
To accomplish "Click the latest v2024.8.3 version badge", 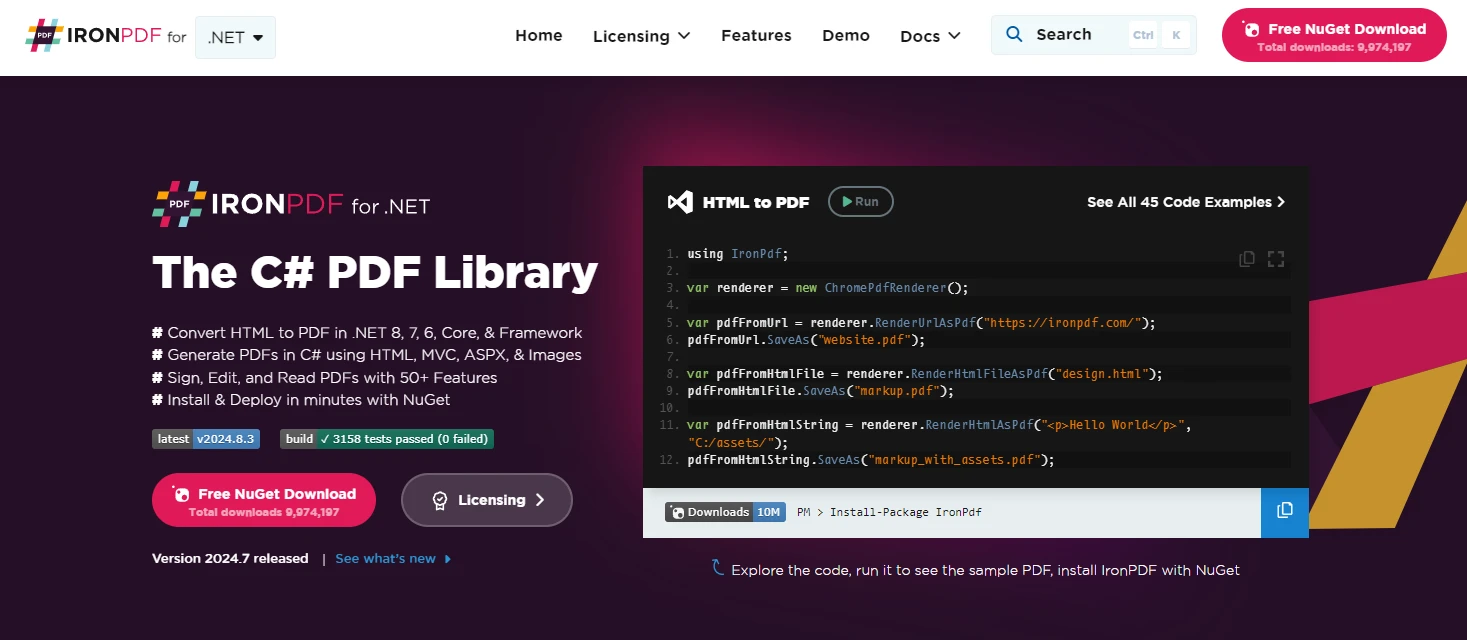I will [206, 439].
